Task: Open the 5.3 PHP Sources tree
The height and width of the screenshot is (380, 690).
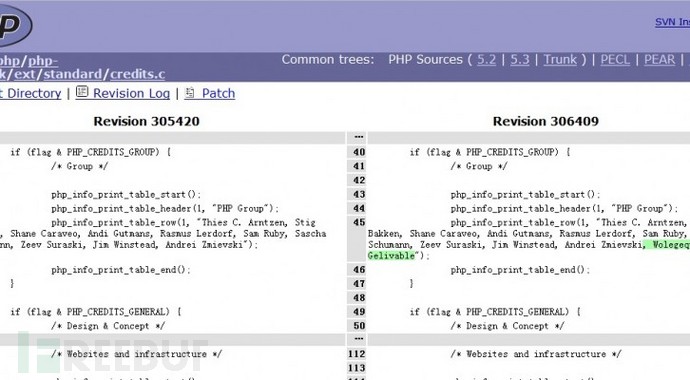Action: tap(520, 59)
